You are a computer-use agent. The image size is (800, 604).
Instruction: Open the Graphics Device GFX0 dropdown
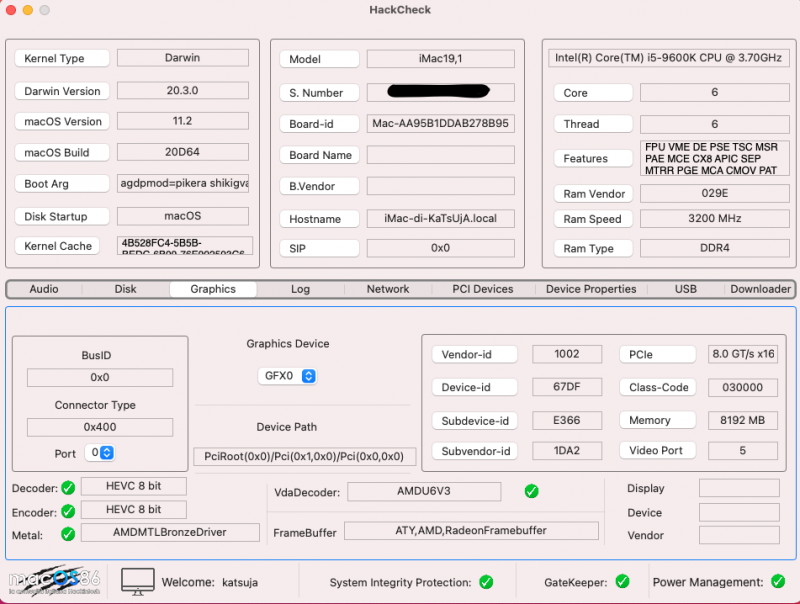tap(287, 376)
